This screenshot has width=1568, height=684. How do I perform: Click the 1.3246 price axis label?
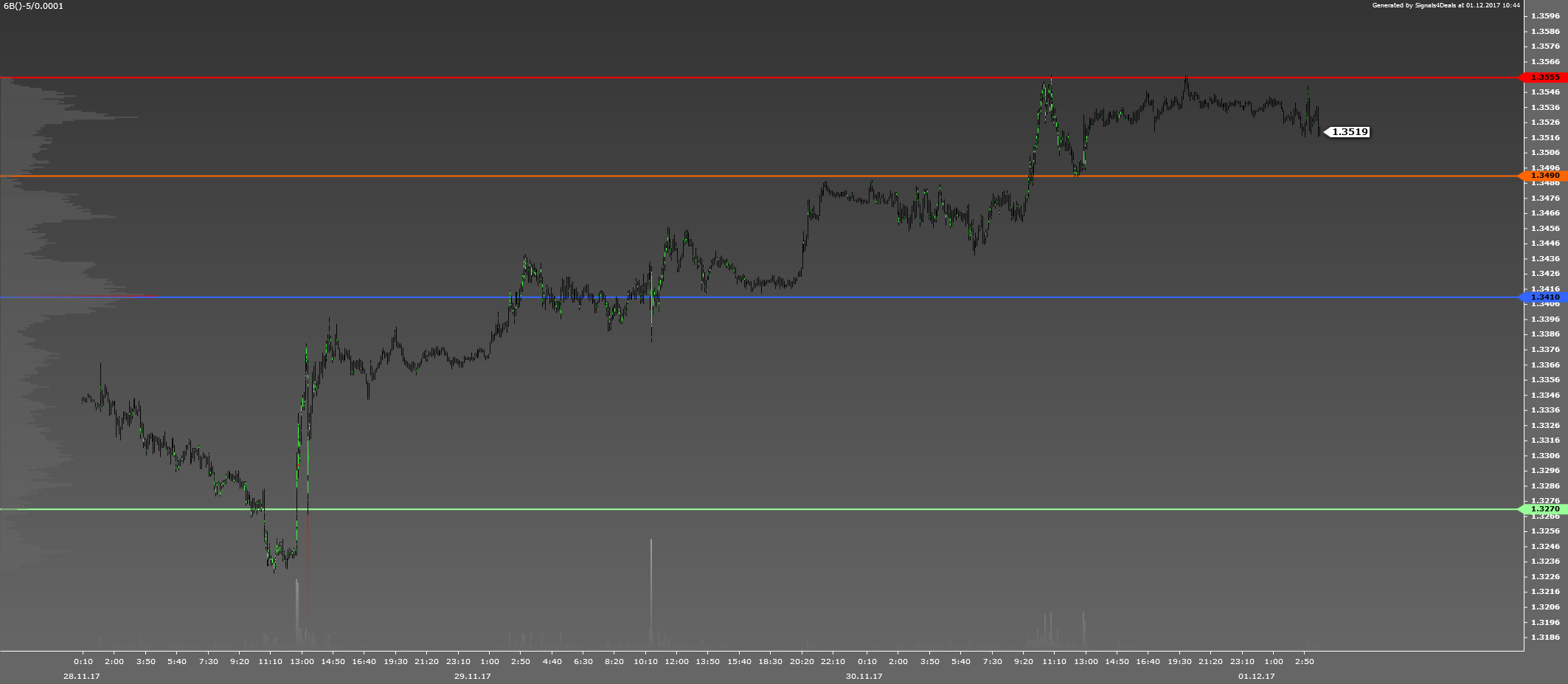[1545, 546]
